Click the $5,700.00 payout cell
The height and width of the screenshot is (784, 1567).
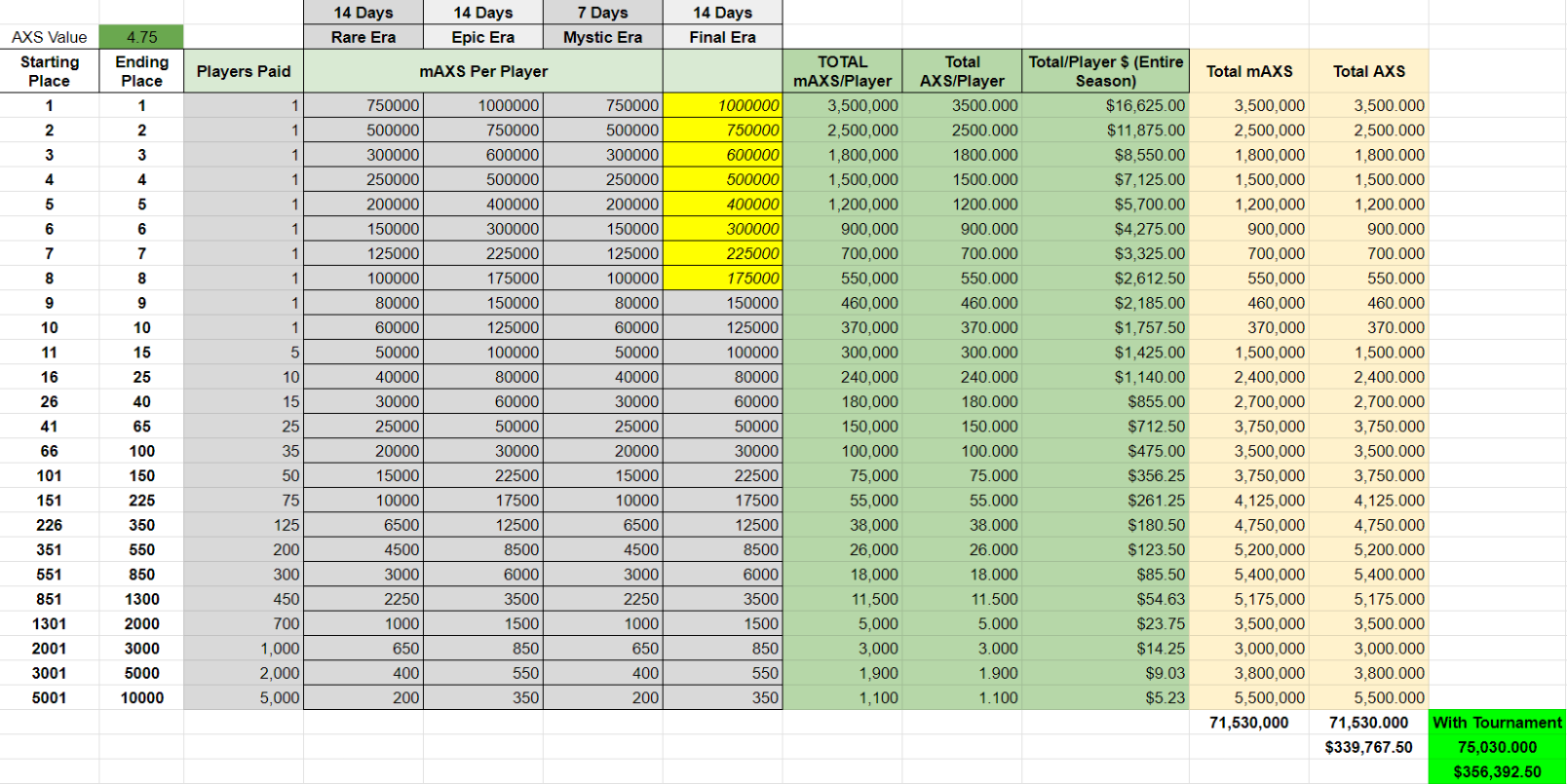click(1106, 204)
